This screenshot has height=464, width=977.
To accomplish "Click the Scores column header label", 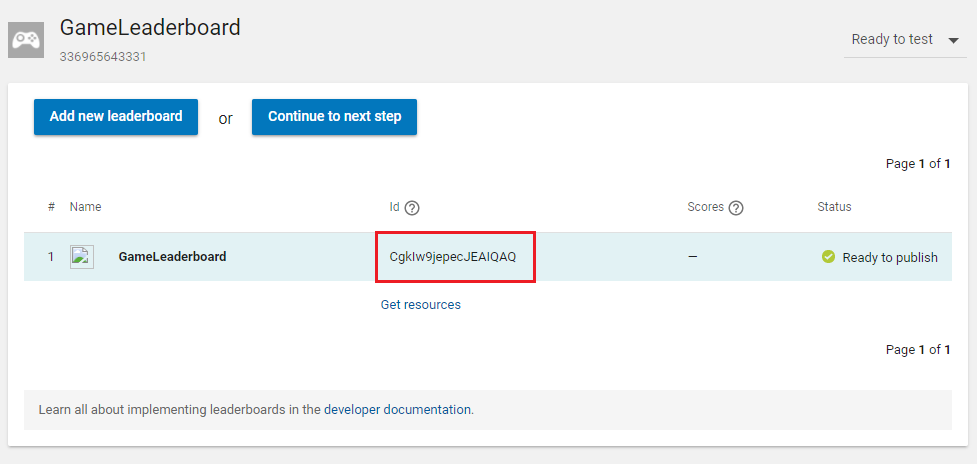I will click(x=705, y=207).
